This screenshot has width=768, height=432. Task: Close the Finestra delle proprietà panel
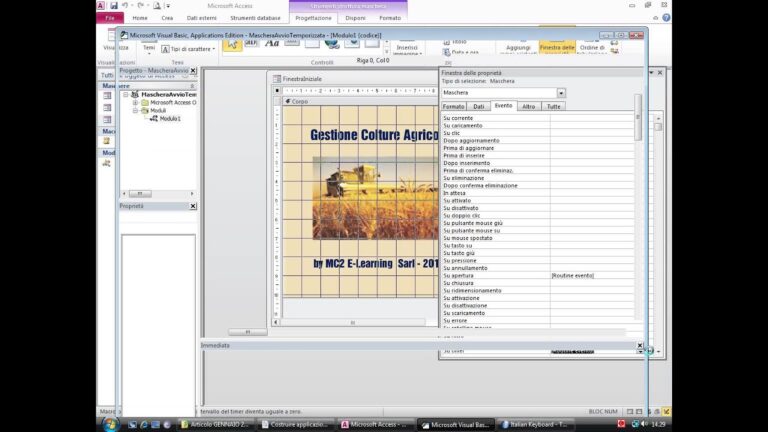point(660,72)
